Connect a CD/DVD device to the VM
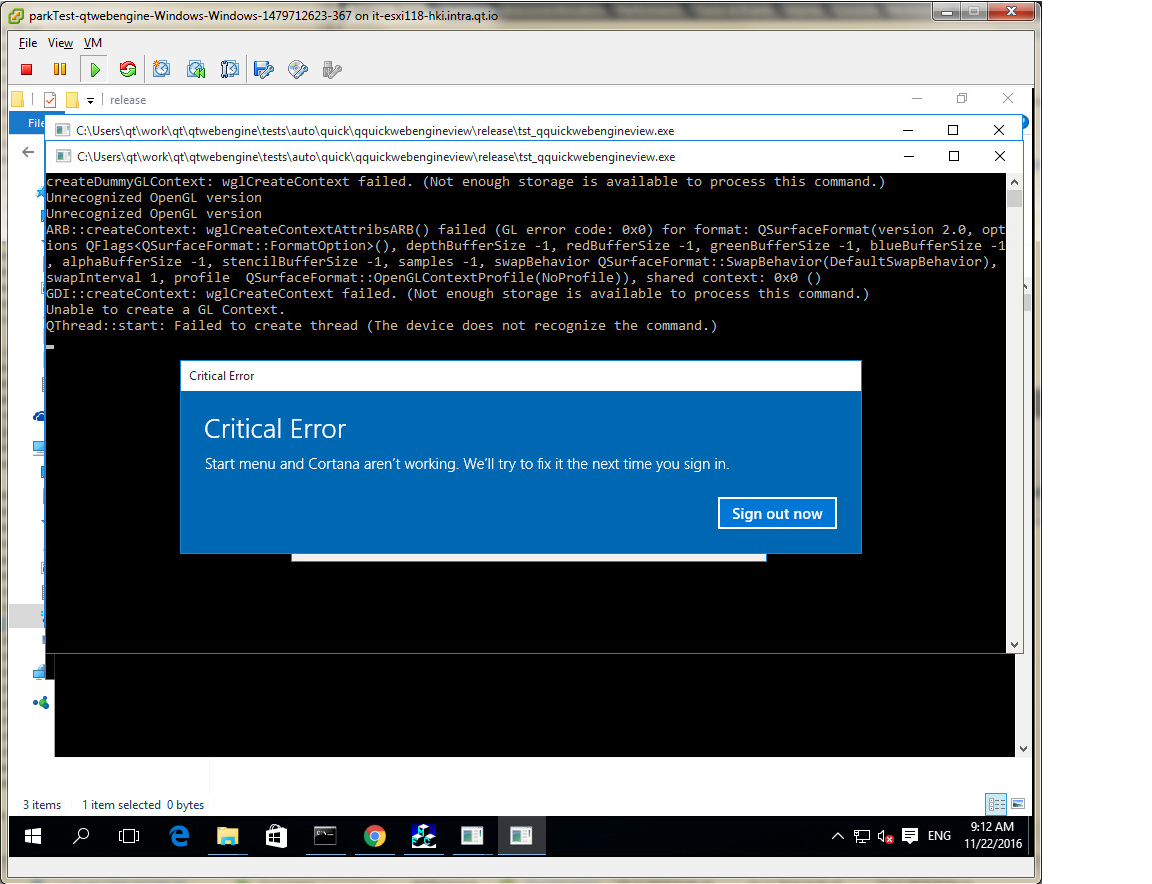 pos(298,69)
